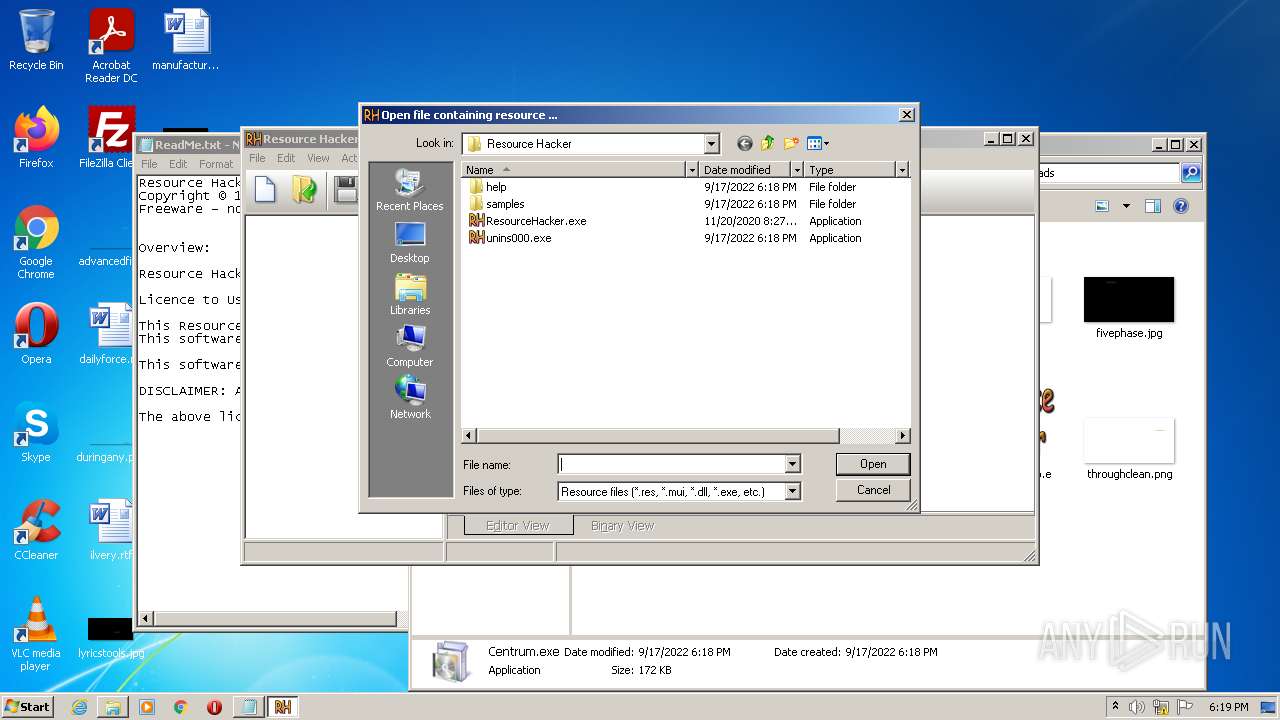Focus the File name input field
Viewport: 1280px width, 720px height.
coord(671,464)
